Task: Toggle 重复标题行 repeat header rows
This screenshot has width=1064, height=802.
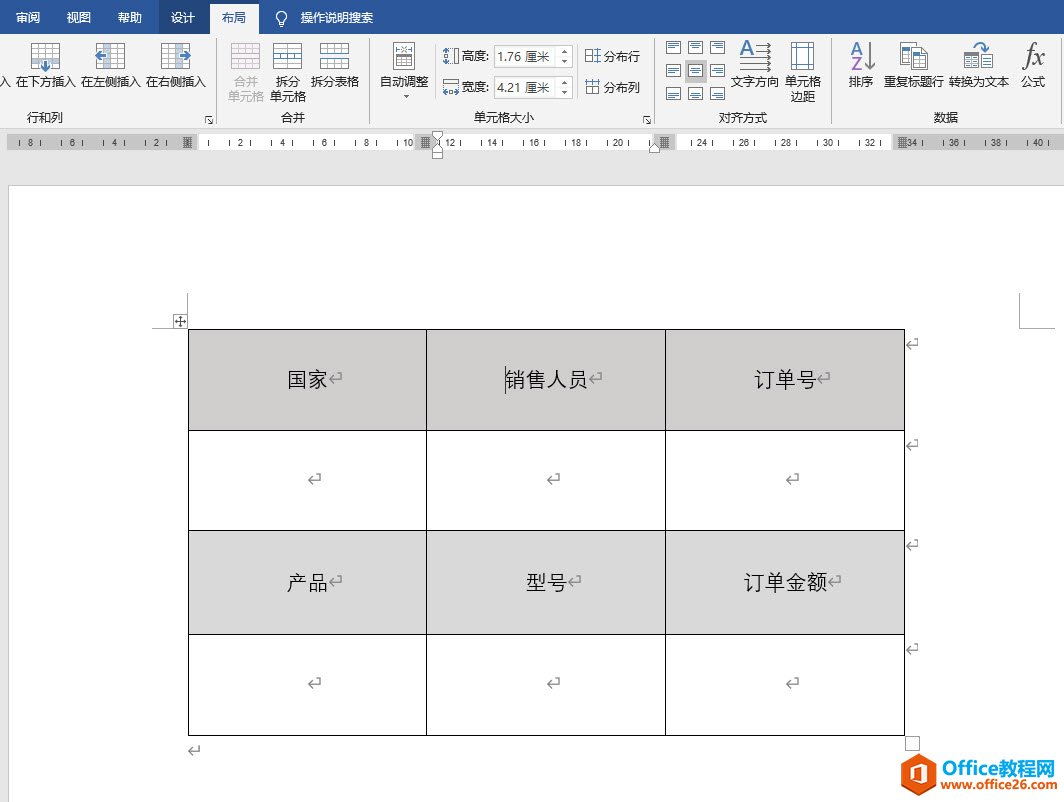Action: [x=913, y=65]
